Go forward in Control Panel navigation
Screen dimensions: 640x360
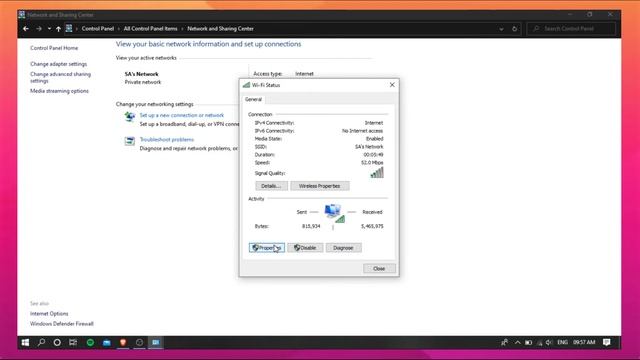coord(39,29)
